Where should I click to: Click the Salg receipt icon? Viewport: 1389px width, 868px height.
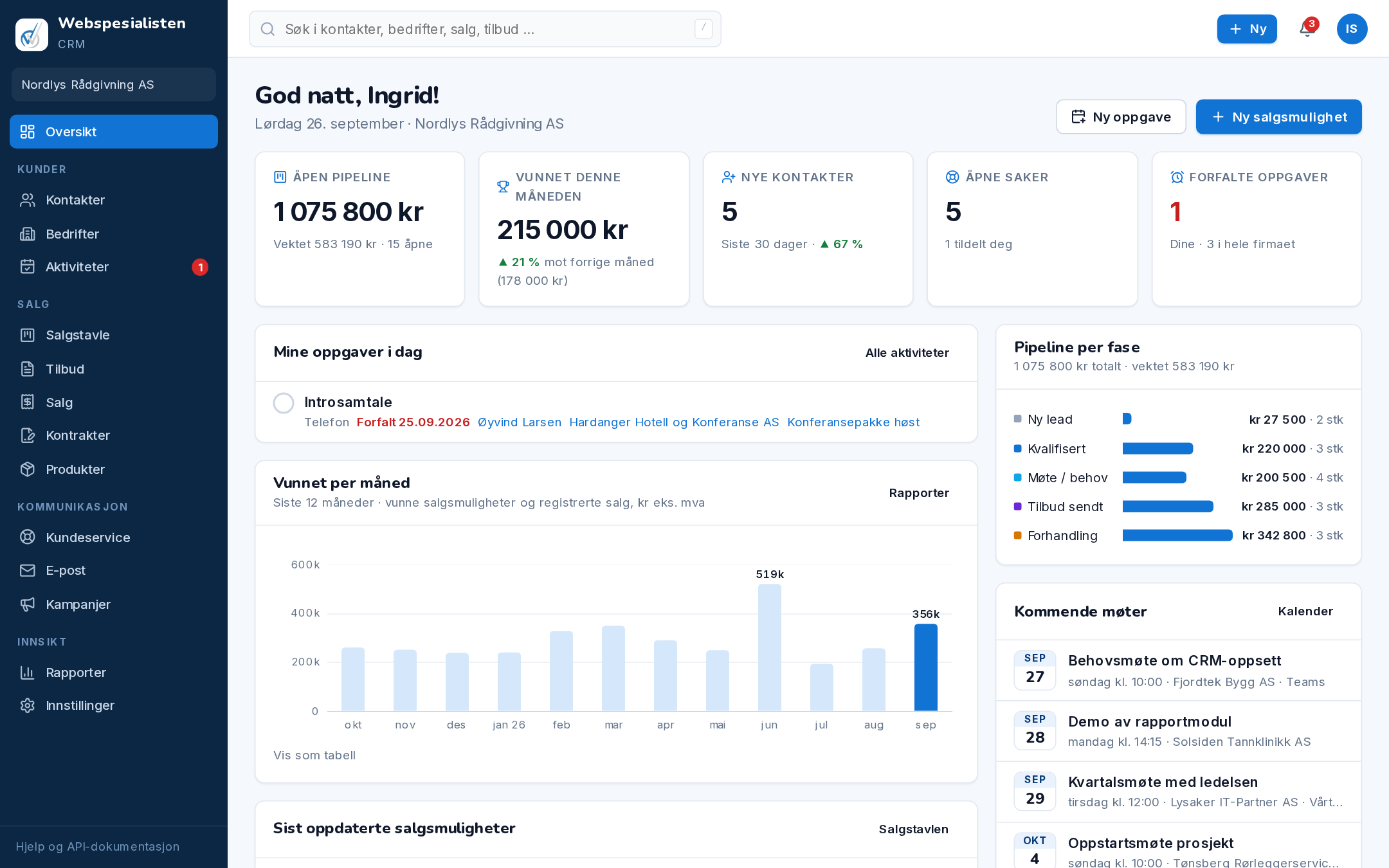coord(28,402)
